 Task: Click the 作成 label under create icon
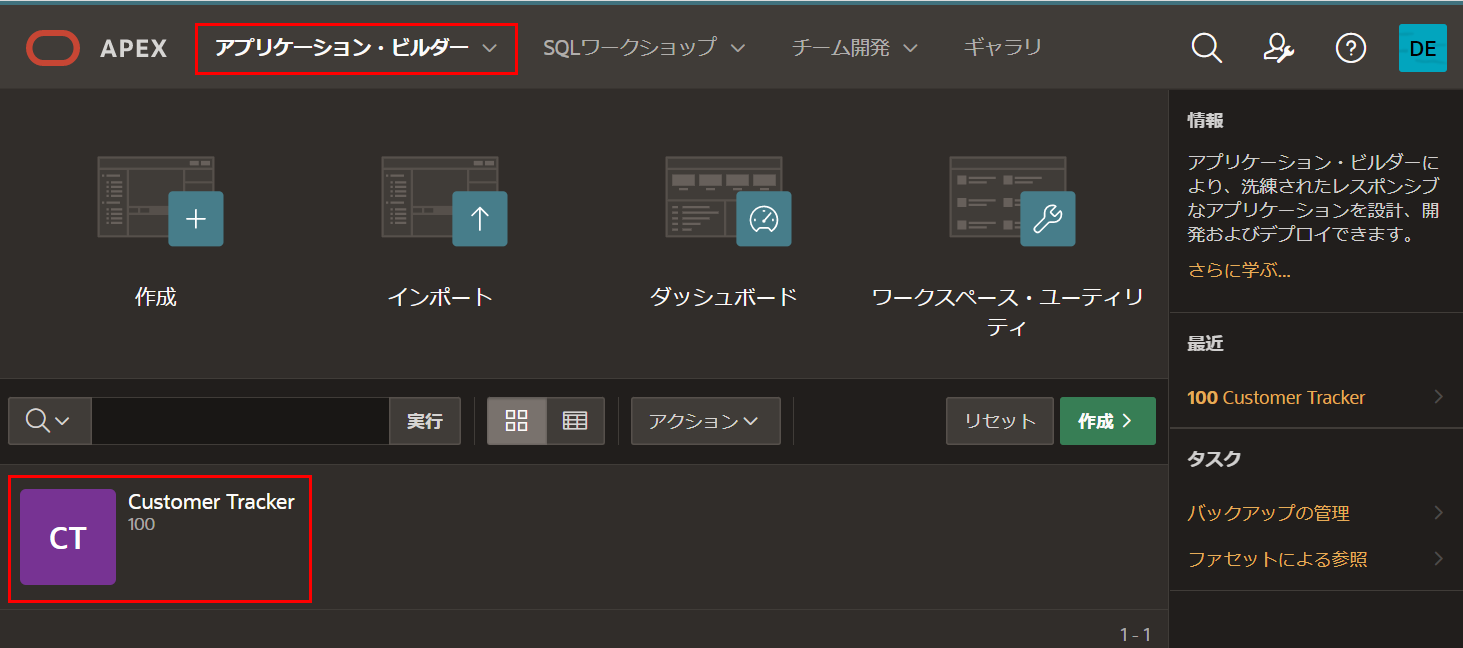(x=156, y=297)
